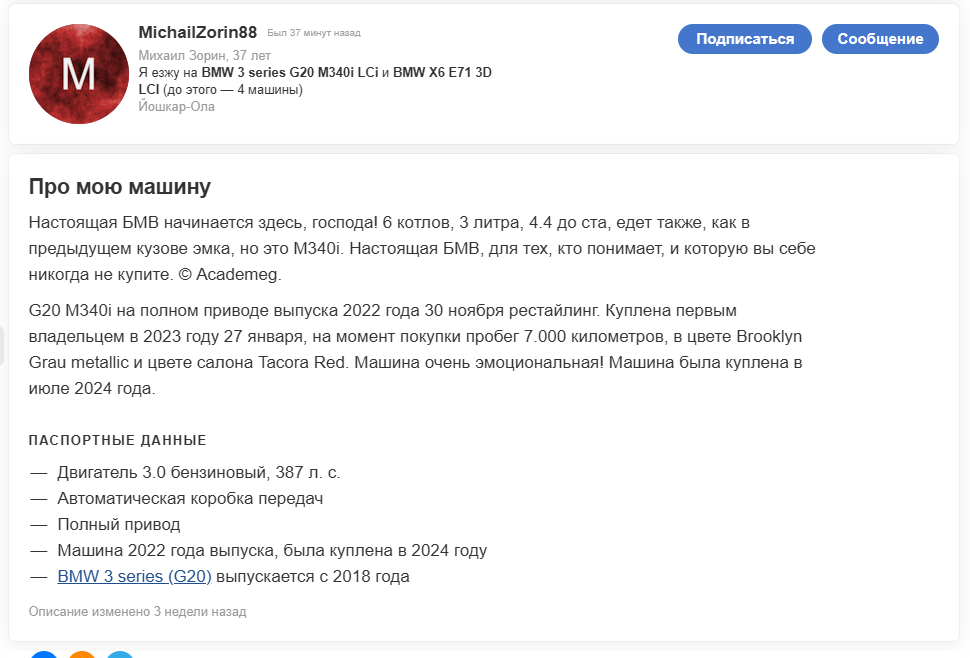This screenshot has height=658, width=970.
Task: Click the Полный привод spec line
Action: coord(119,524)
